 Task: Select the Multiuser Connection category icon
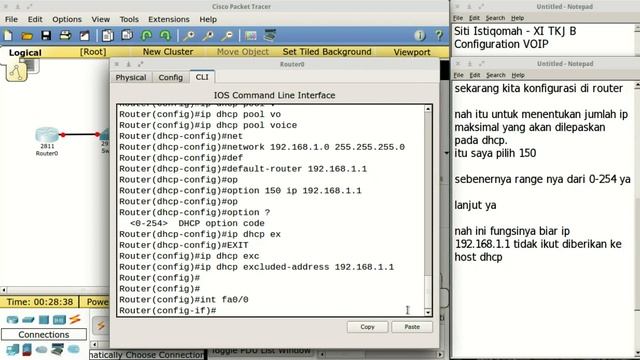73,349
